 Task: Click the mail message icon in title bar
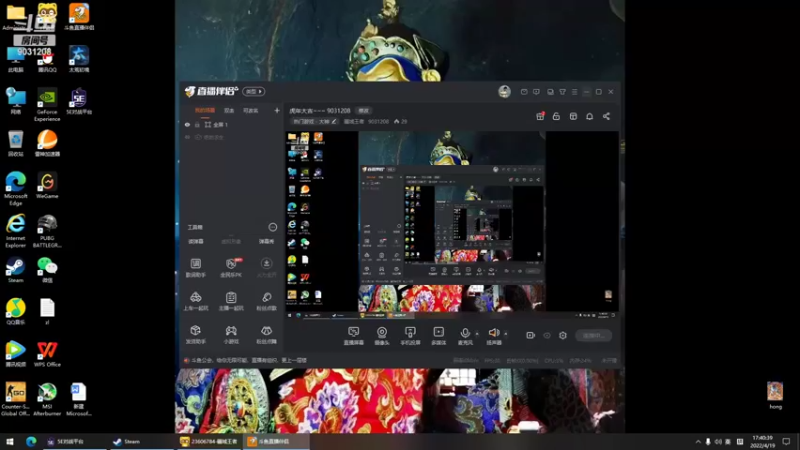click(524, 92)
